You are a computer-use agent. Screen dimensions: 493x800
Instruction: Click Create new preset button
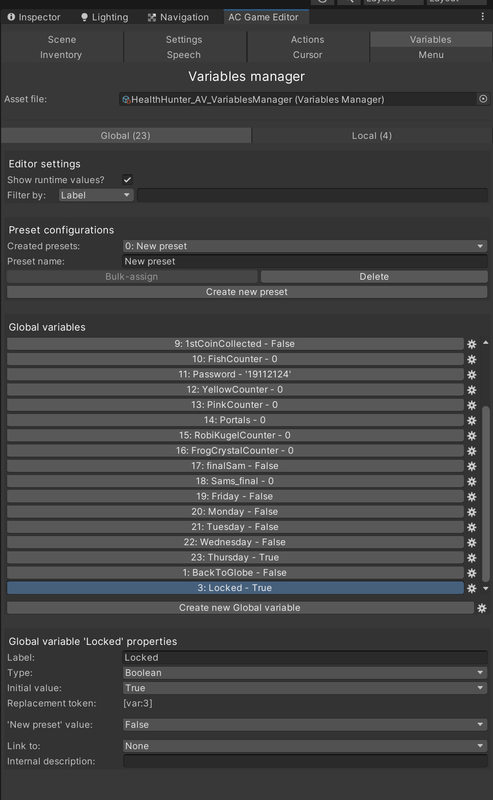[x=246, y=292]
